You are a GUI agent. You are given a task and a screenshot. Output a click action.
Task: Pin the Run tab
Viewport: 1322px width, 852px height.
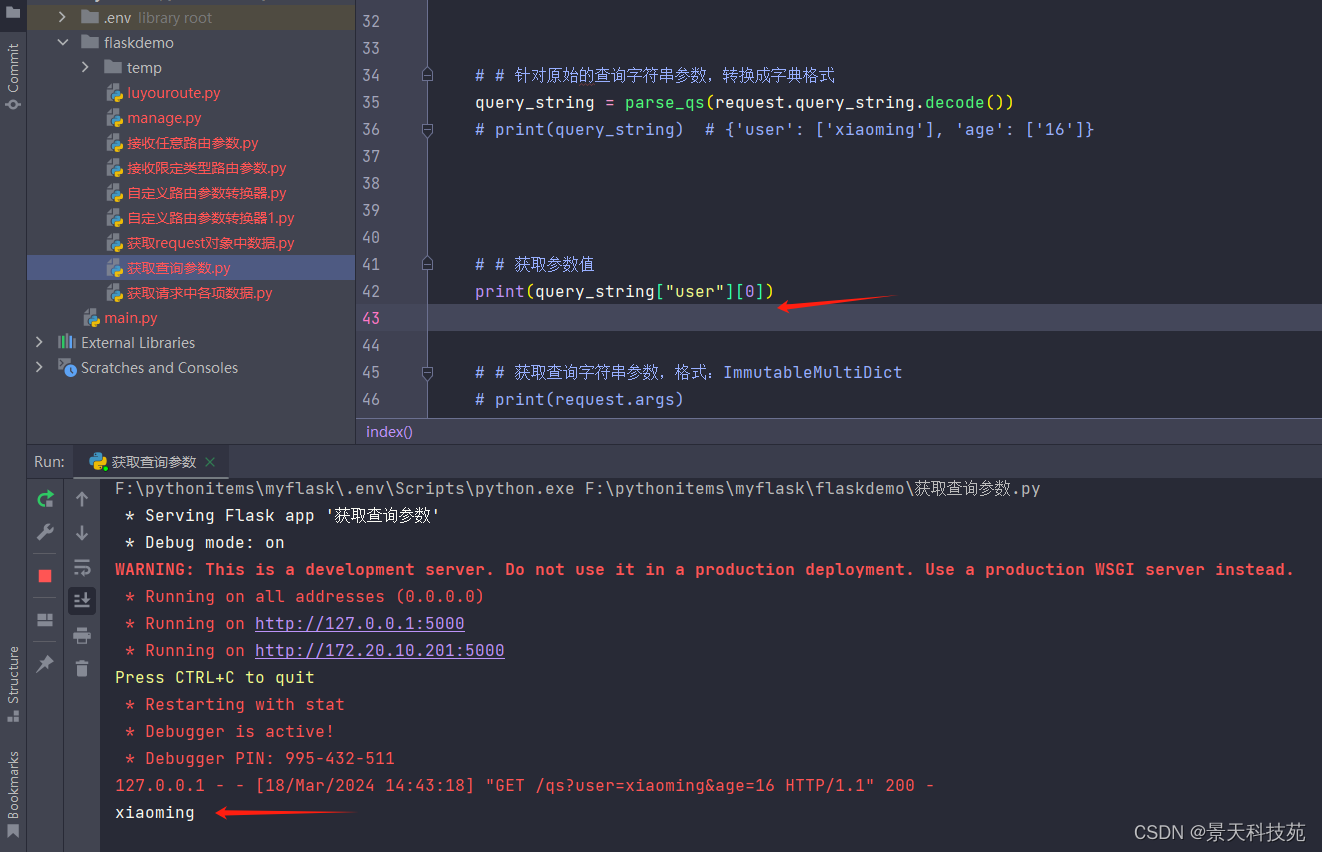click(x=45, y=664)
